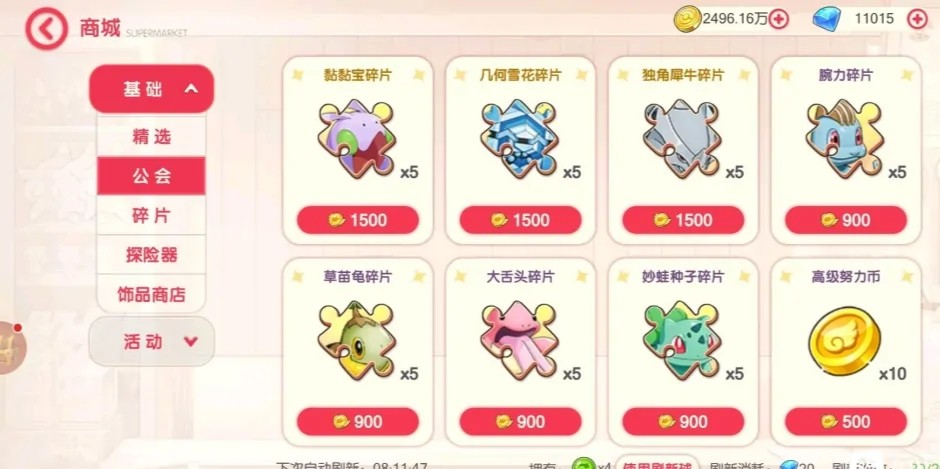Buy 黏黏宝碎片 for 1500 coins
940x469 pixels.
click(358, 220)
